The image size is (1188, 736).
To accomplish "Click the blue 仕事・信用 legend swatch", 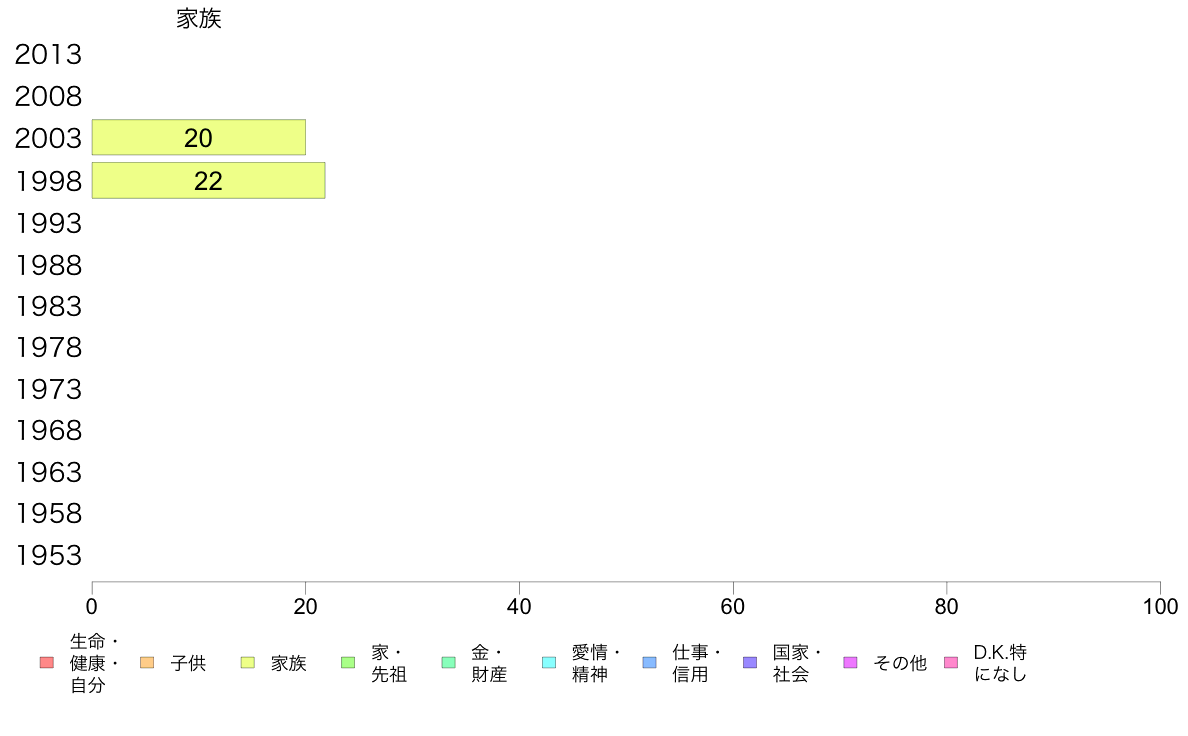I will coord(649,663).
